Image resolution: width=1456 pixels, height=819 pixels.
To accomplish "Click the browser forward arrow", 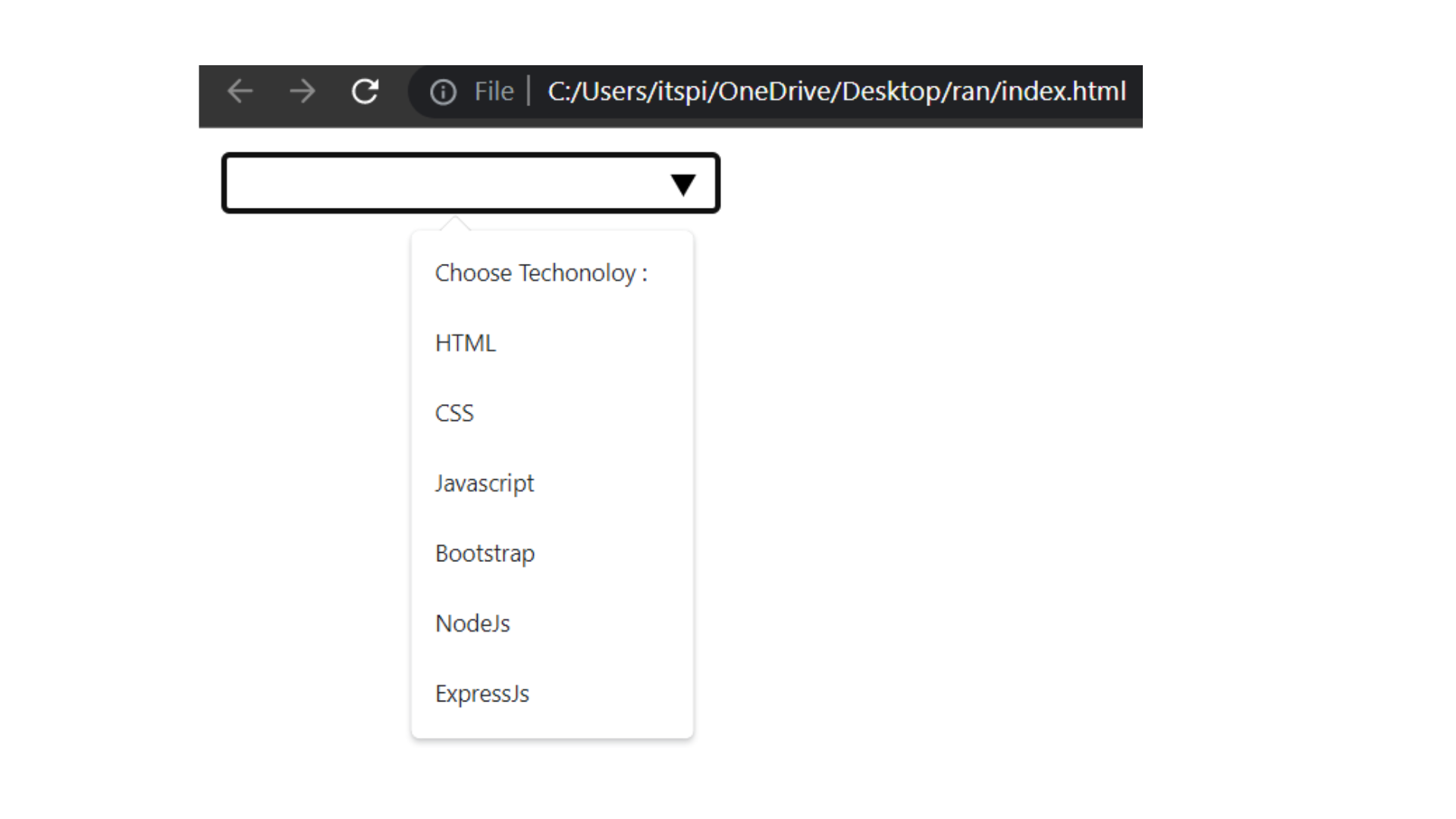I will click(303, 91).
